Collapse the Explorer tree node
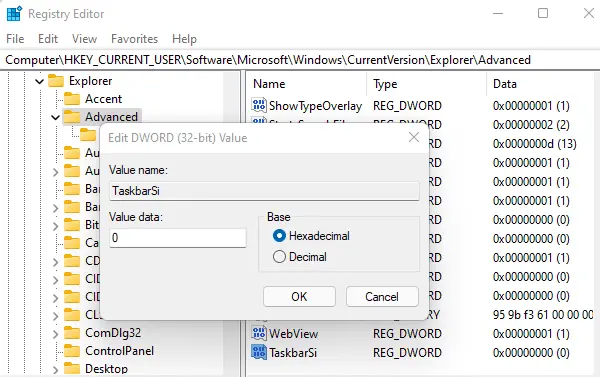600x377 pixels. point(39,81)
